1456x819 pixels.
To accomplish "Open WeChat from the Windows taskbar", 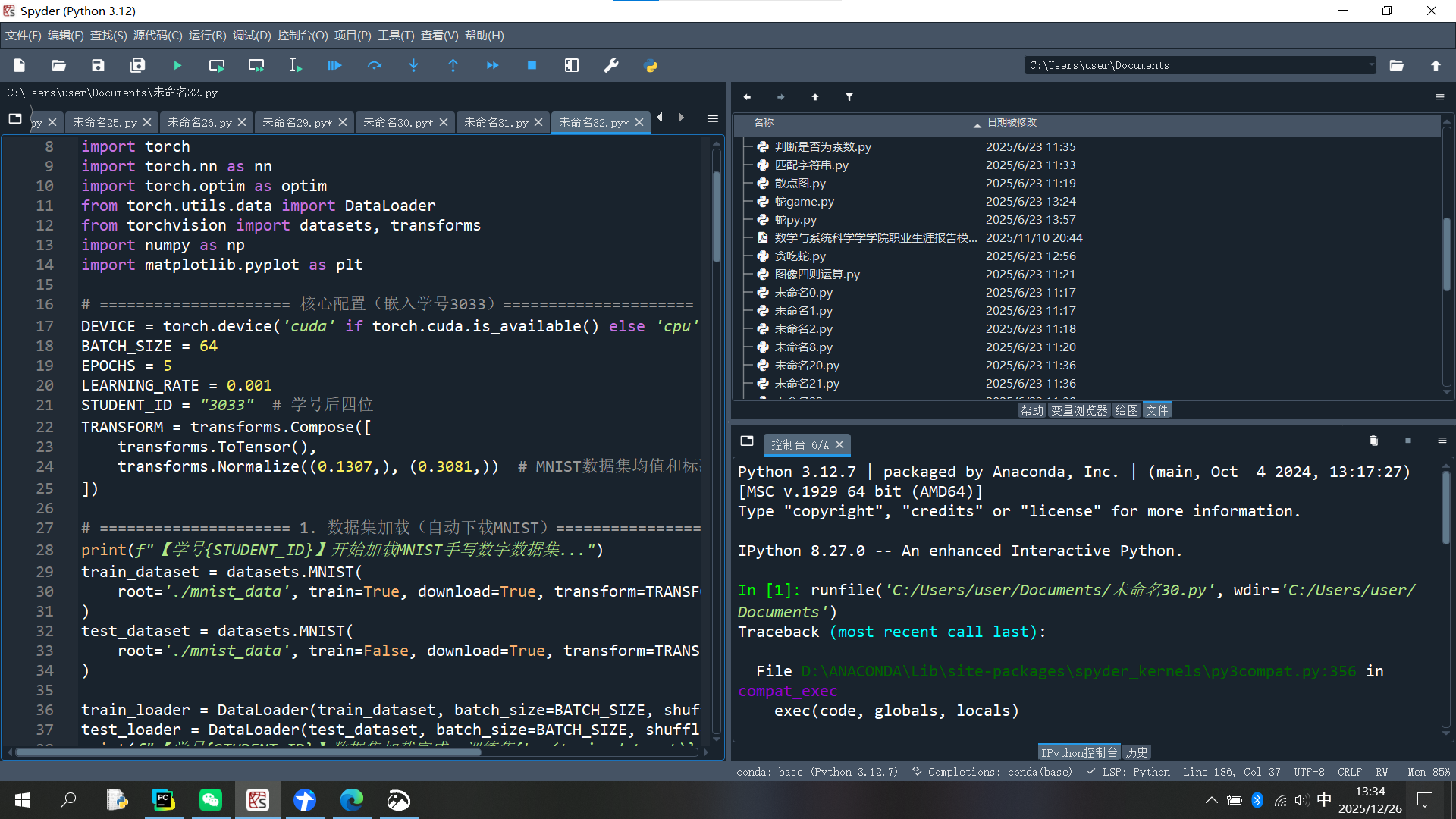I will (x=211, y=800).
